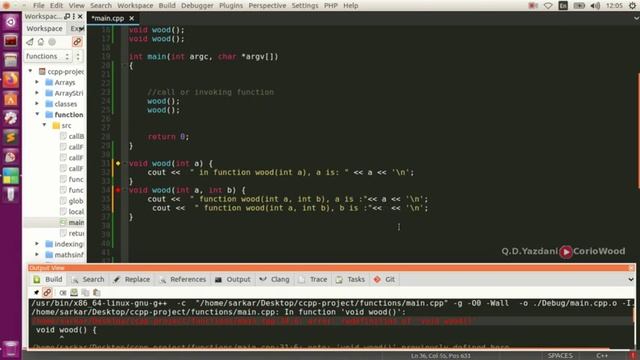This screenshot has width=640, height=360.
Task: Open the File menu
Action: click(x=39, y=6)
